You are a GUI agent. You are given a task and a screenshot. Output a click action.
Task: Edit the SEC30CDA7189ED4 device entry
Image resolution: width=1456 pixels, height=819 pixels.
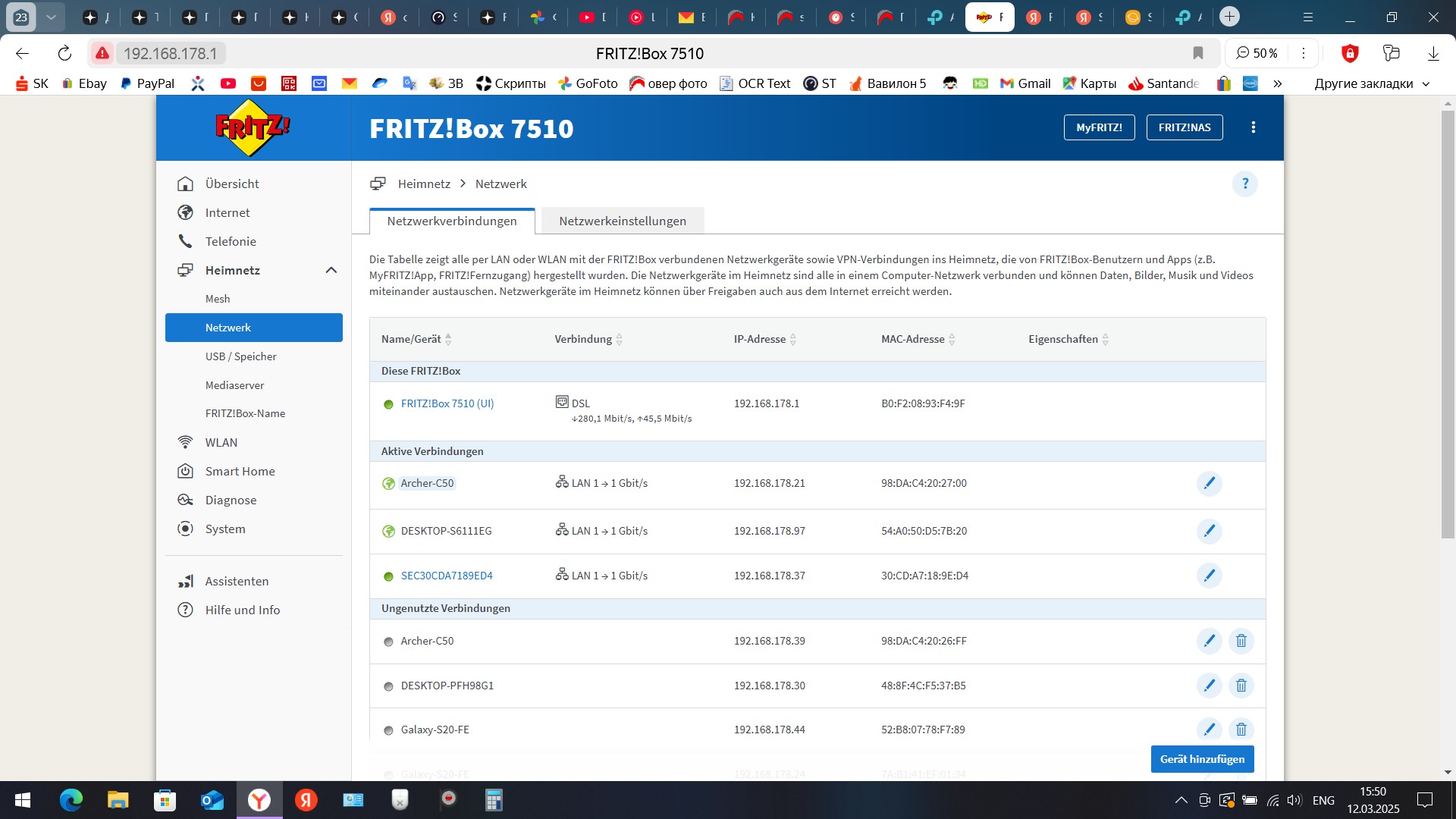pyautogui.click(x=1209, y=576)
